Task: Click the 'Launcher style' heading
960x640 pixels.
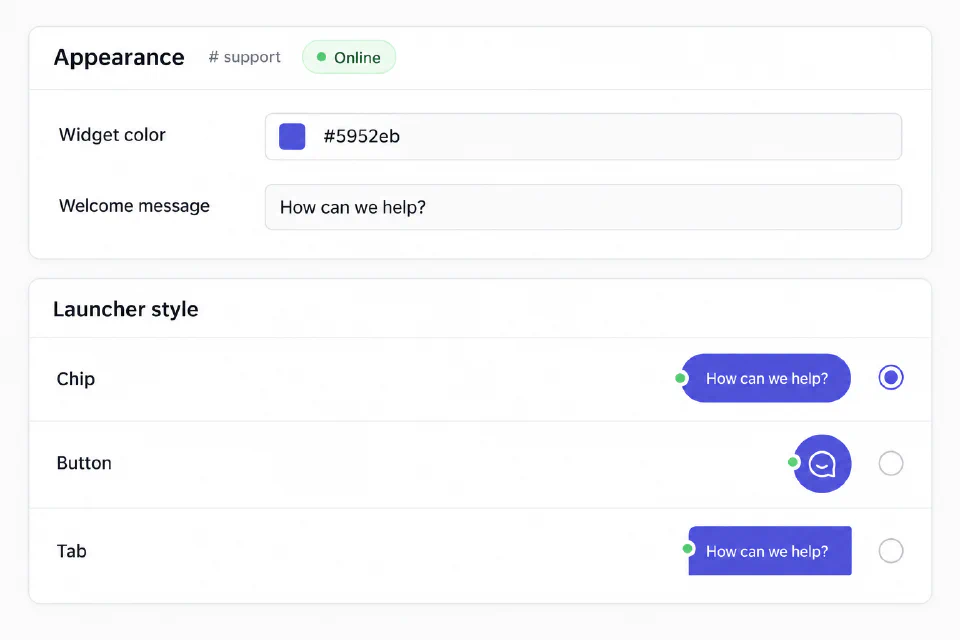Action: 126,309
